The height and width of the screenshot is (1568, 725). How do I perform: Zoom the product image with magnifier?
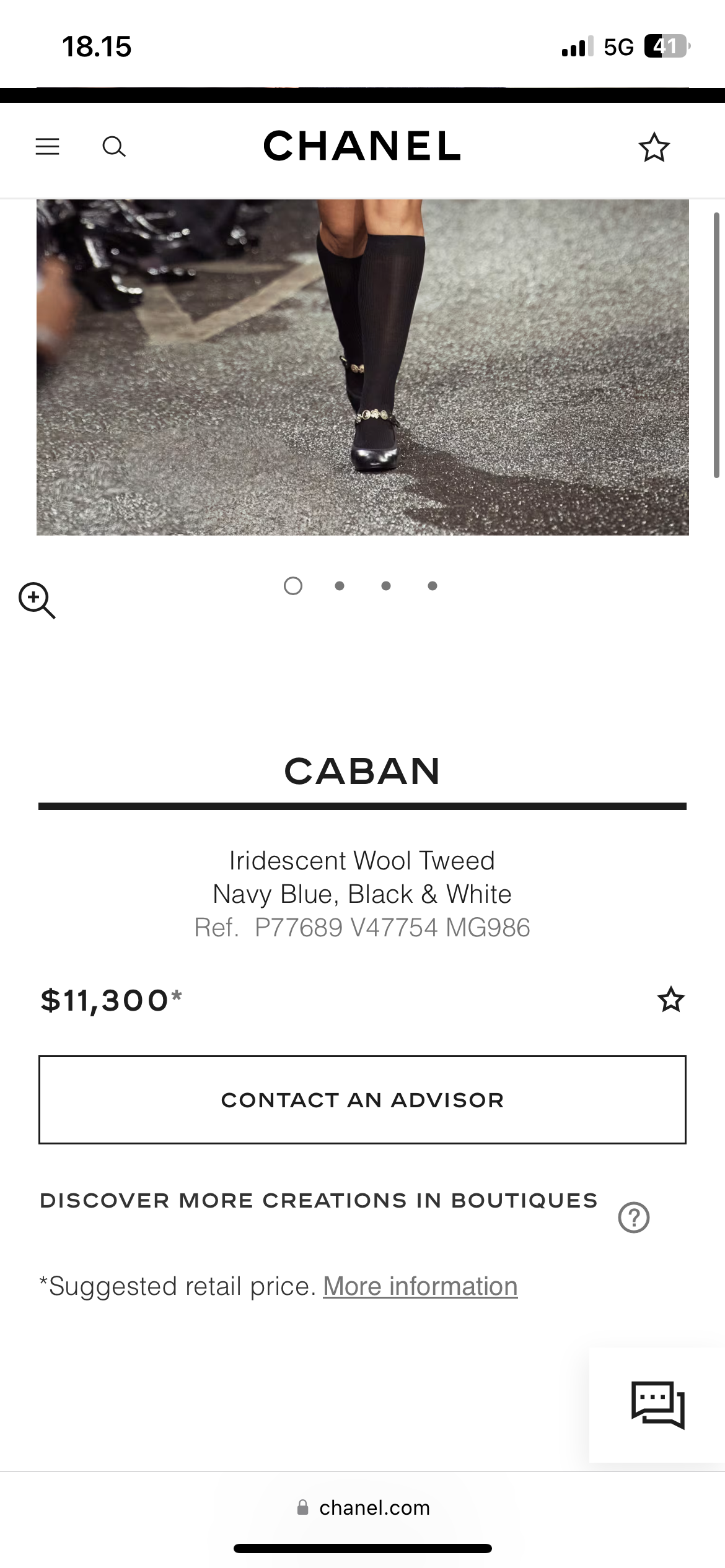37,600
